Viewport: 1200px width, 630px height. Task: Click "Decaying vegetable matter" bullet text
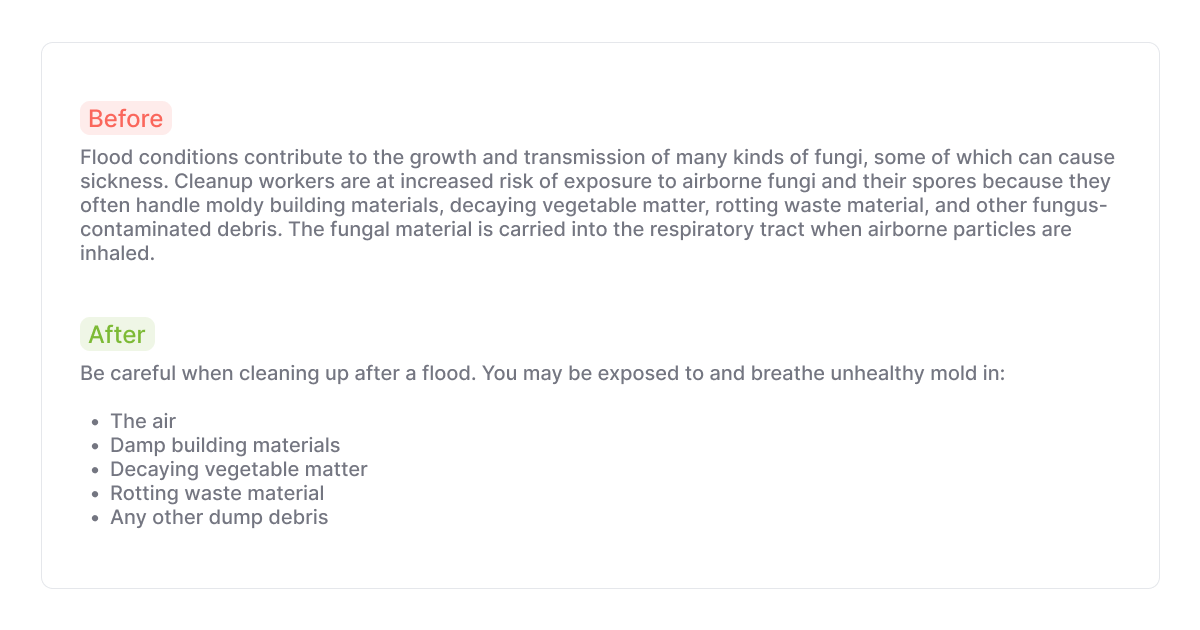[239, 469]
